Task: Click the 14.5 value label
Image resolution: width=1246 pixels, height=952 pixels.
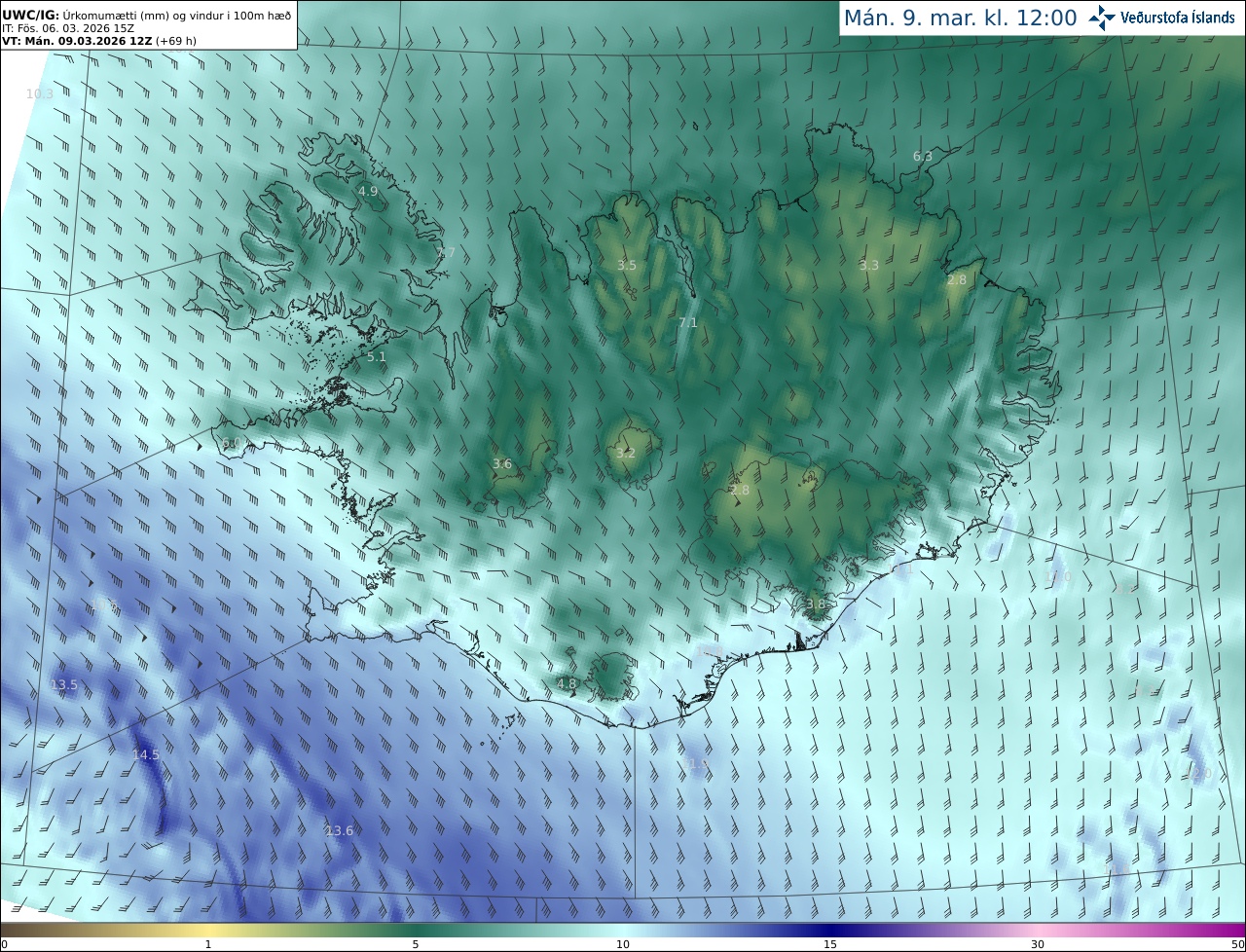Action: point(146,753)
